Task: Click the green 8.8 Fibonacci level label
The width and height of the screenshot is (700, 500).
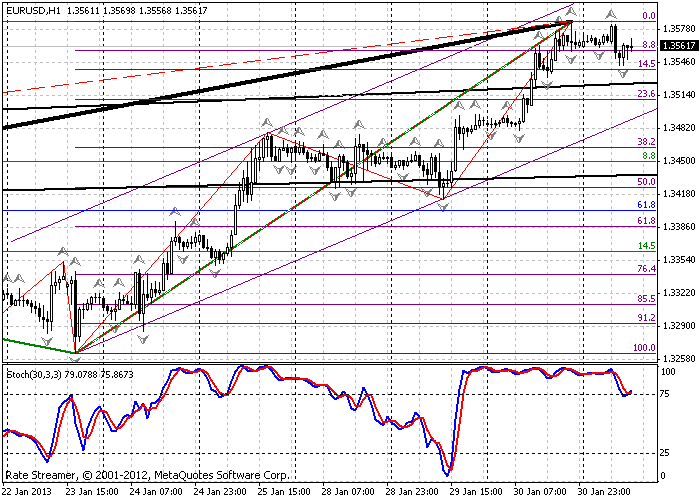Action: coord(649,156)
